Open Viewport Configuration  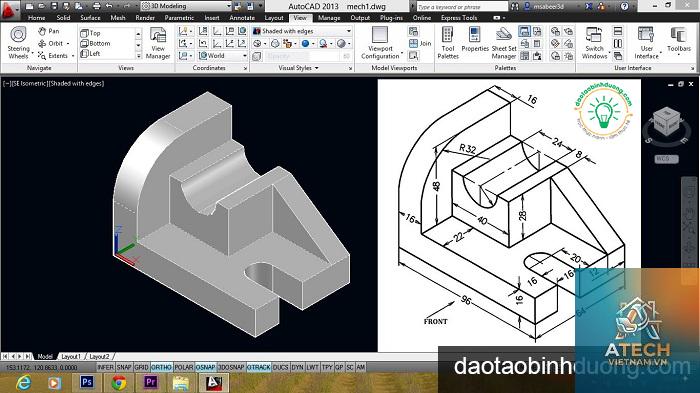point(380,43)
